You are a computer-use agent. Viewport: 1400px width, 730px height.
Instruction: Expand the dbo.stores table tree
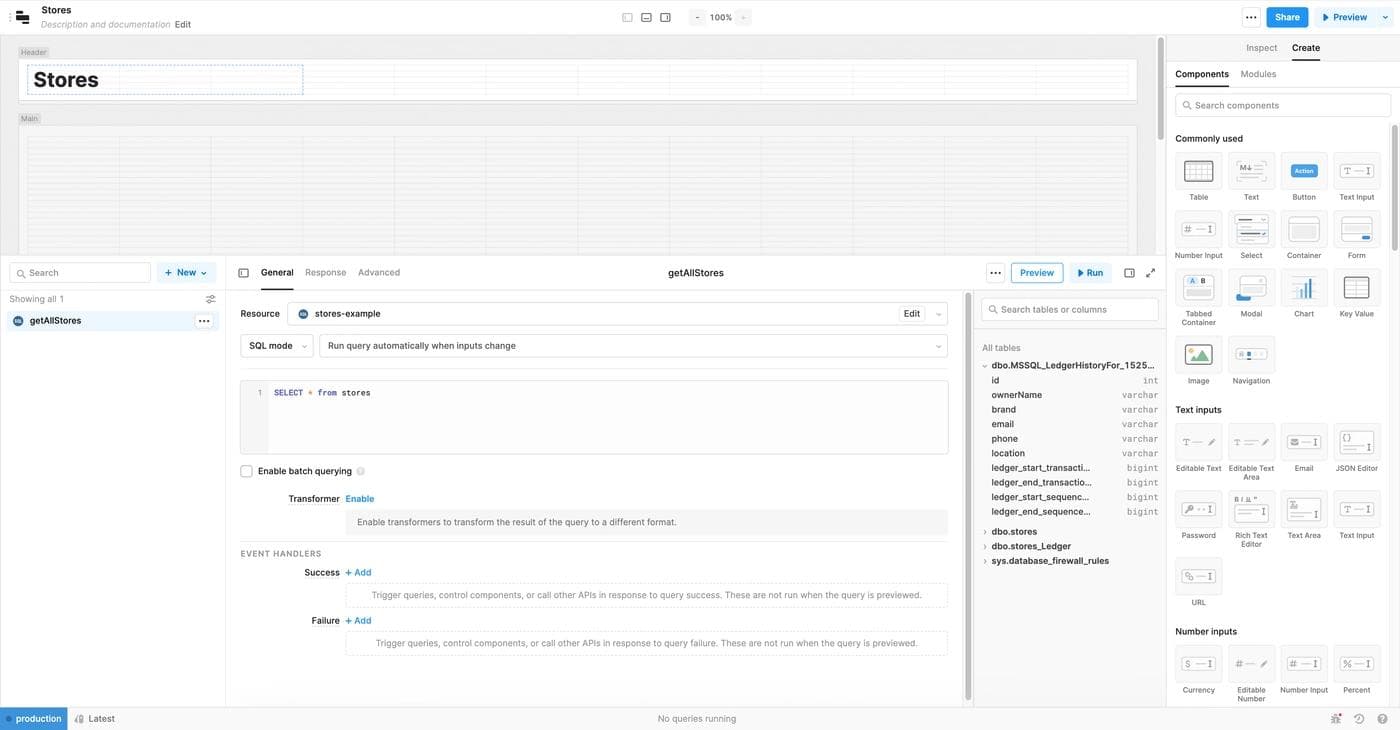(985, 532)
